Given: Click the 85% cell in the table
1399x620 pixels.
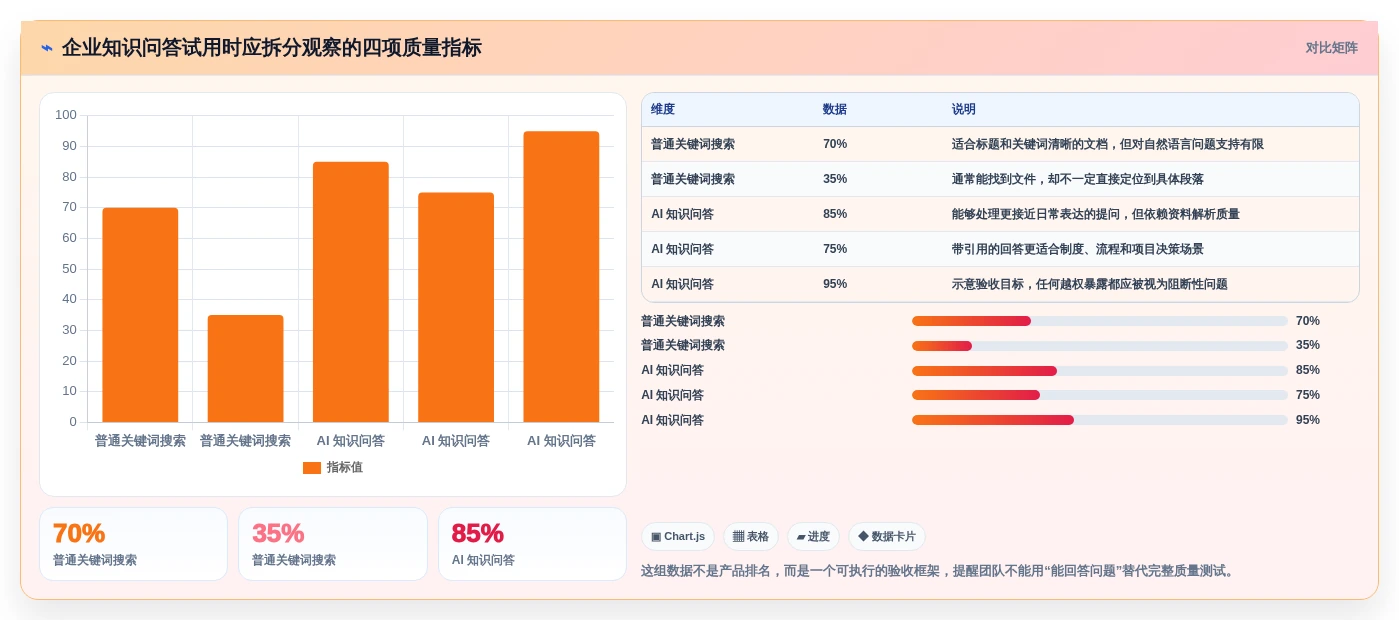Looking at the screenshot, I should [x=835, y=214].
